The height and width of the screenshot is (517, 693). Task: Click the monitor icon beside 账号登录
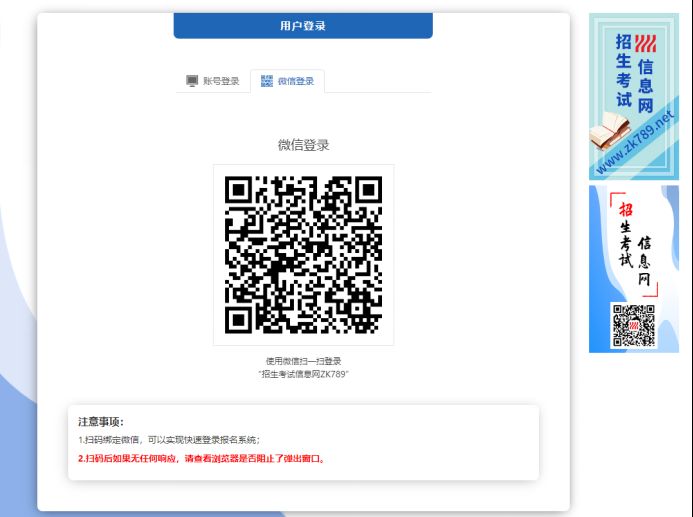192,81
